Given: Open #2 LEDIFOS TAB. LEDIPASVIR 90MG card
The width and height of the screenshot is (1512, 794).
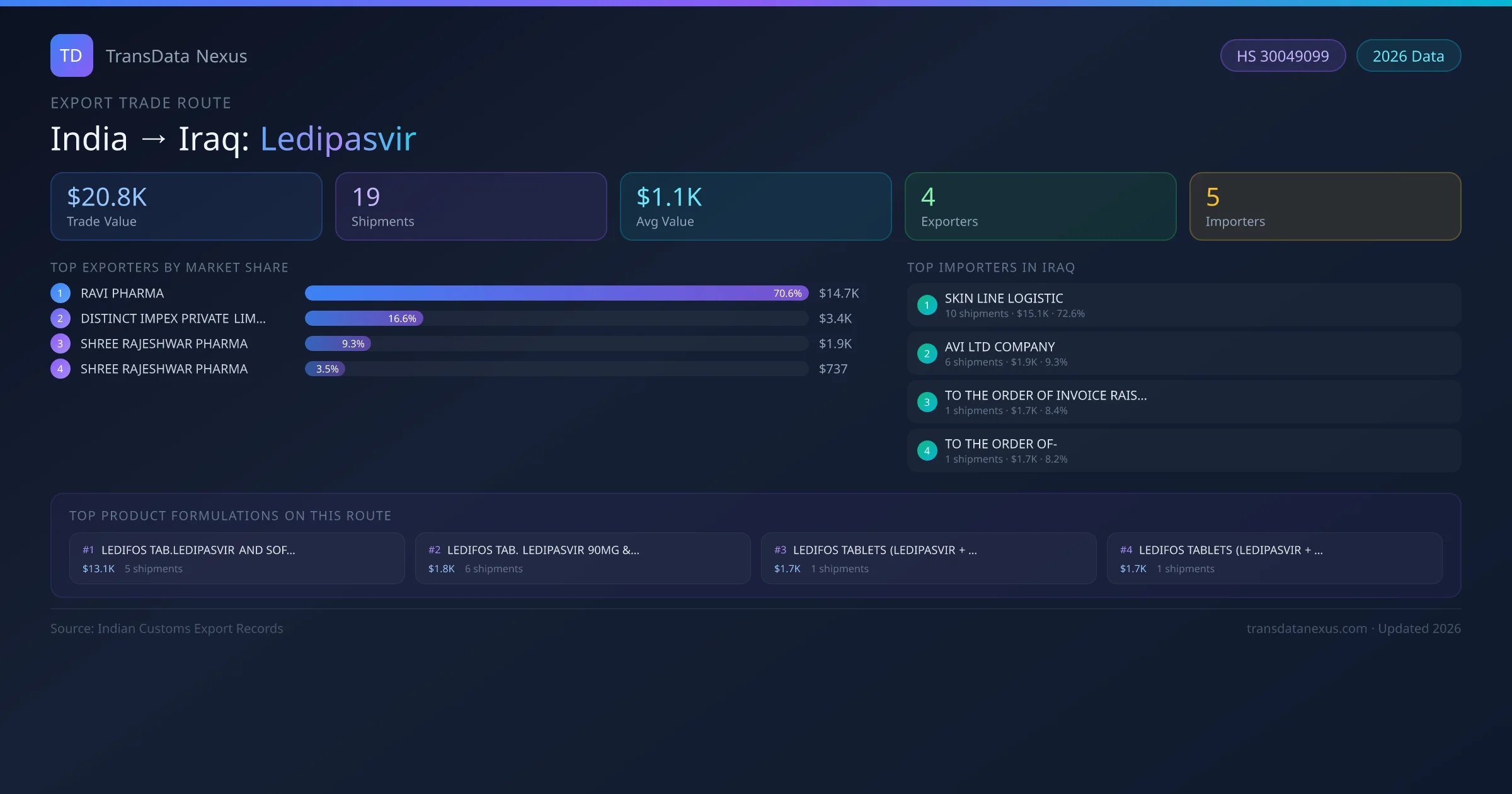Looking at the screenshot, I should click(583, 558).
